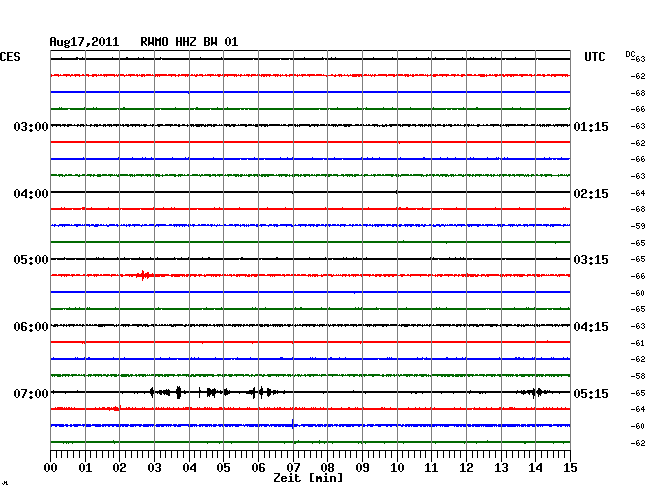Click the red seismic burst after 05:00 trace
This screenshot has height=494, width=650.
point(145,275)
